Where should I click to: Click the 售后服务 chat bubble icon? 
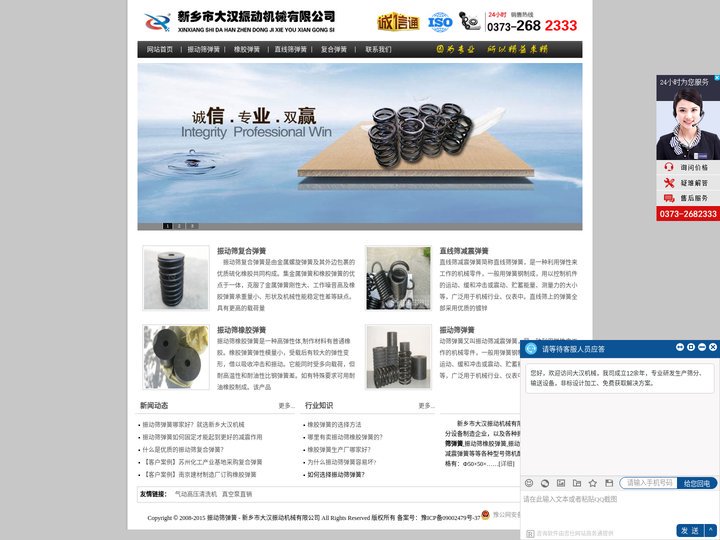coord(669,198)
